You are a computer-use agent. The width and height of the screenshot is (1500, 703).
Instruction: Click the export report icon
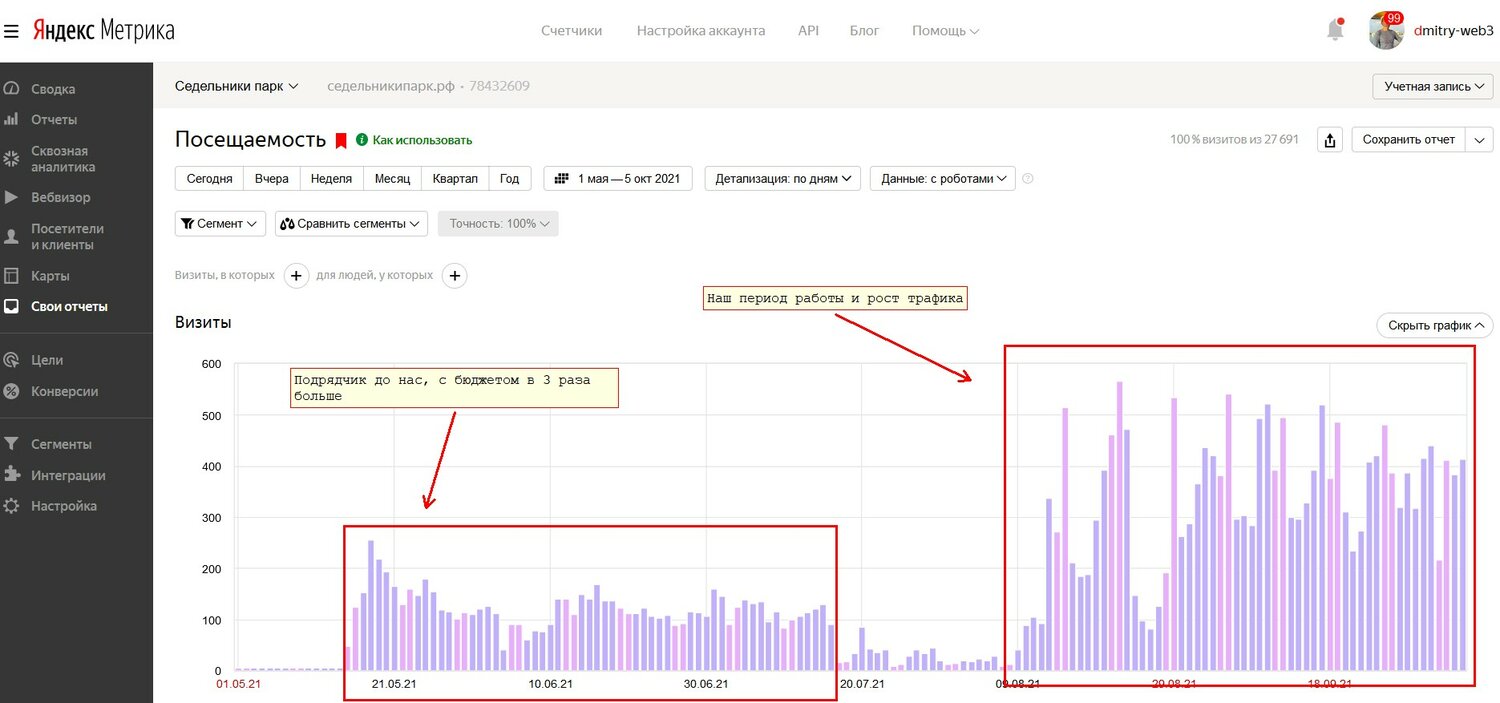[x=1329, y=140]
